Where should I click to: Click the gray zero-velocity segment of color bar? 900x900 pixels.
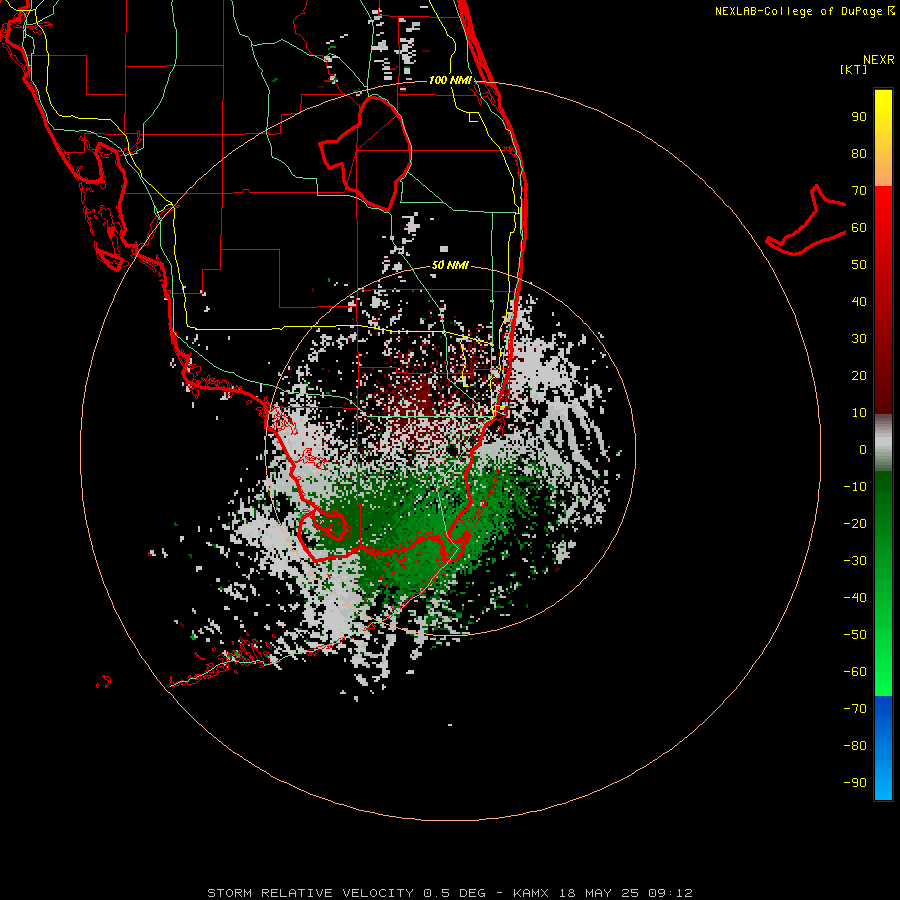pos(883,443)
